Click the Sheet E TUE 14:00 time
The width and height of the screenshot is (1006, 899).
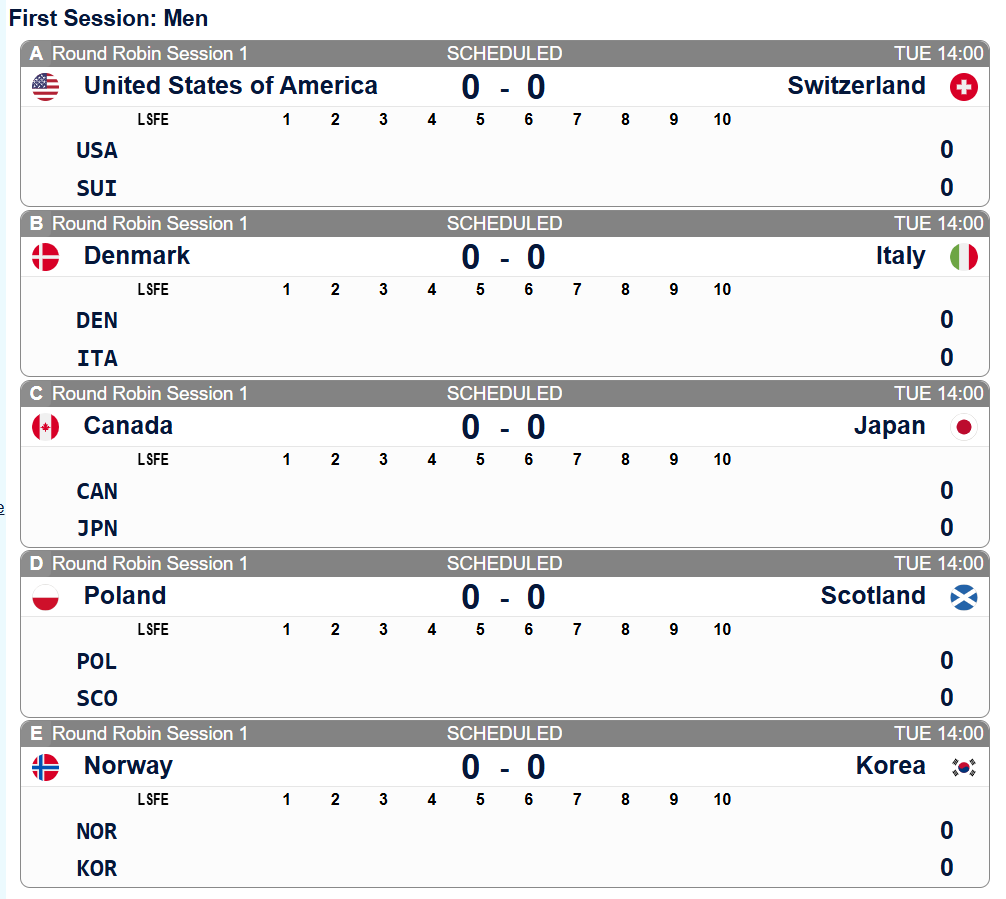pyautogui.click(x=938, y=734)
